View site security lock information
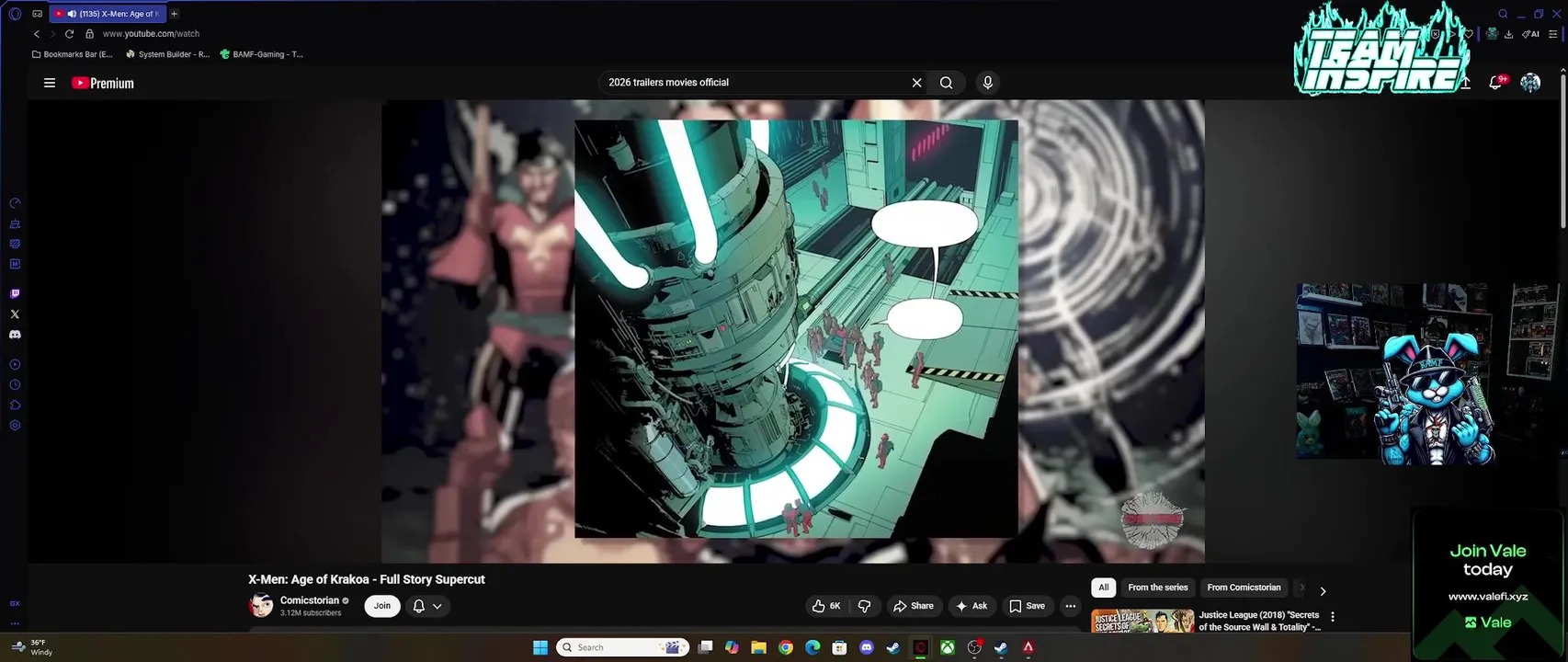Viewport: 1568px width, 662px height. click(89, 34)
